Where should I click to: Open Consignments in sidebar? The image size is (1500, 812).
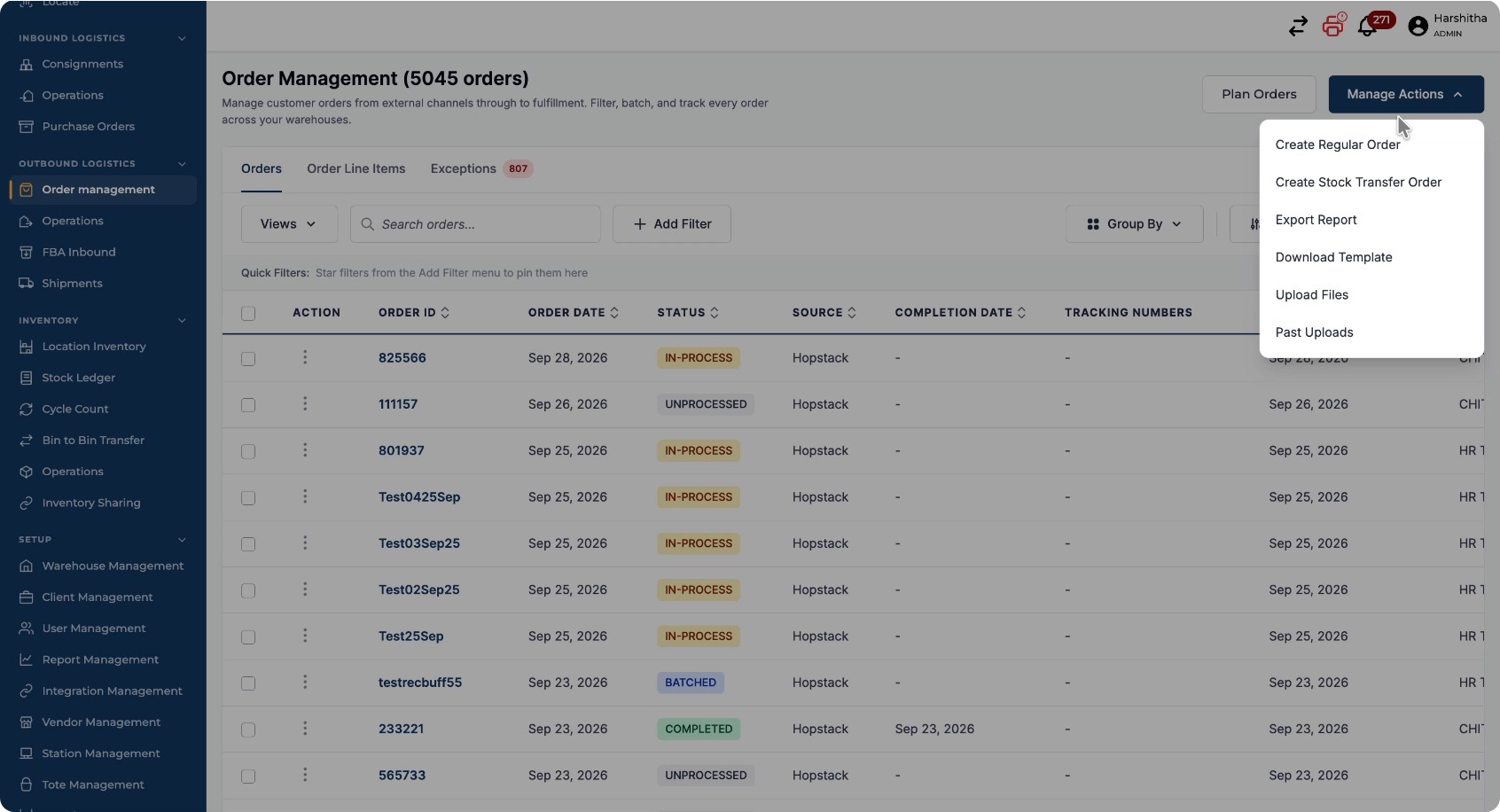tap(82, 64)
